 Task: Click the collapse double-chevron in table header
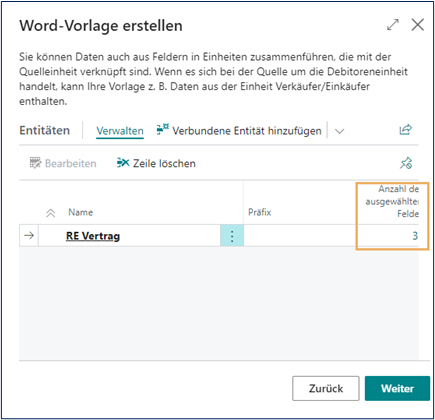point(50,213)
